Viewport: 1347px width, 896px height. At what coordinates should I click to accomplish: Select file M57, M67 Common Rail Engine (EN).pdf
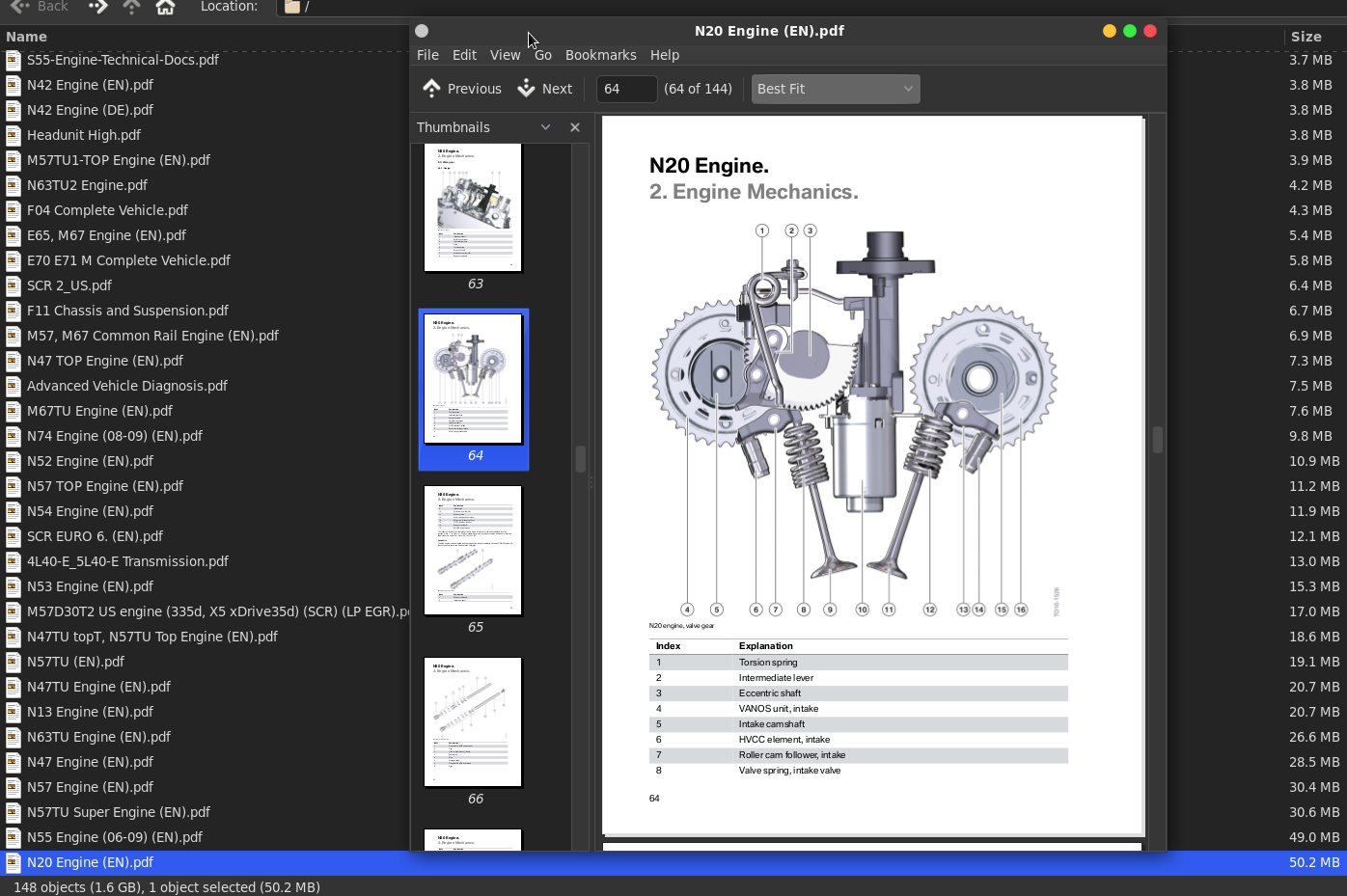152,336
